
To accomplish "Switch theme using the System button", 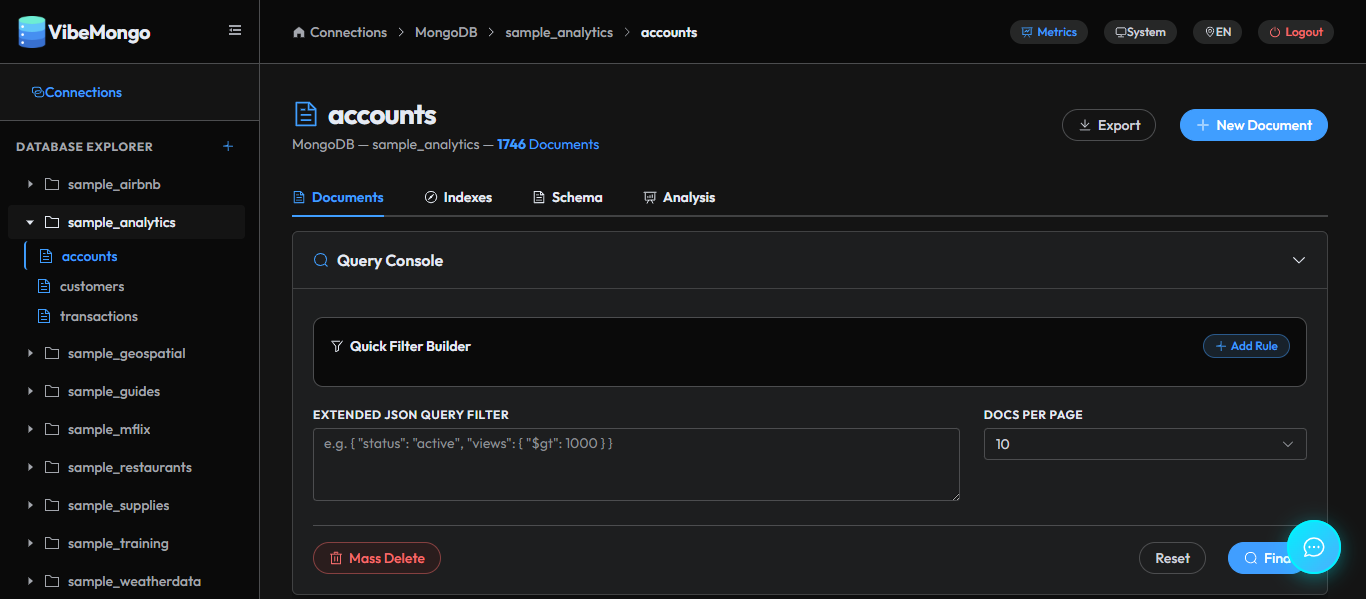I will [1140, 32].
